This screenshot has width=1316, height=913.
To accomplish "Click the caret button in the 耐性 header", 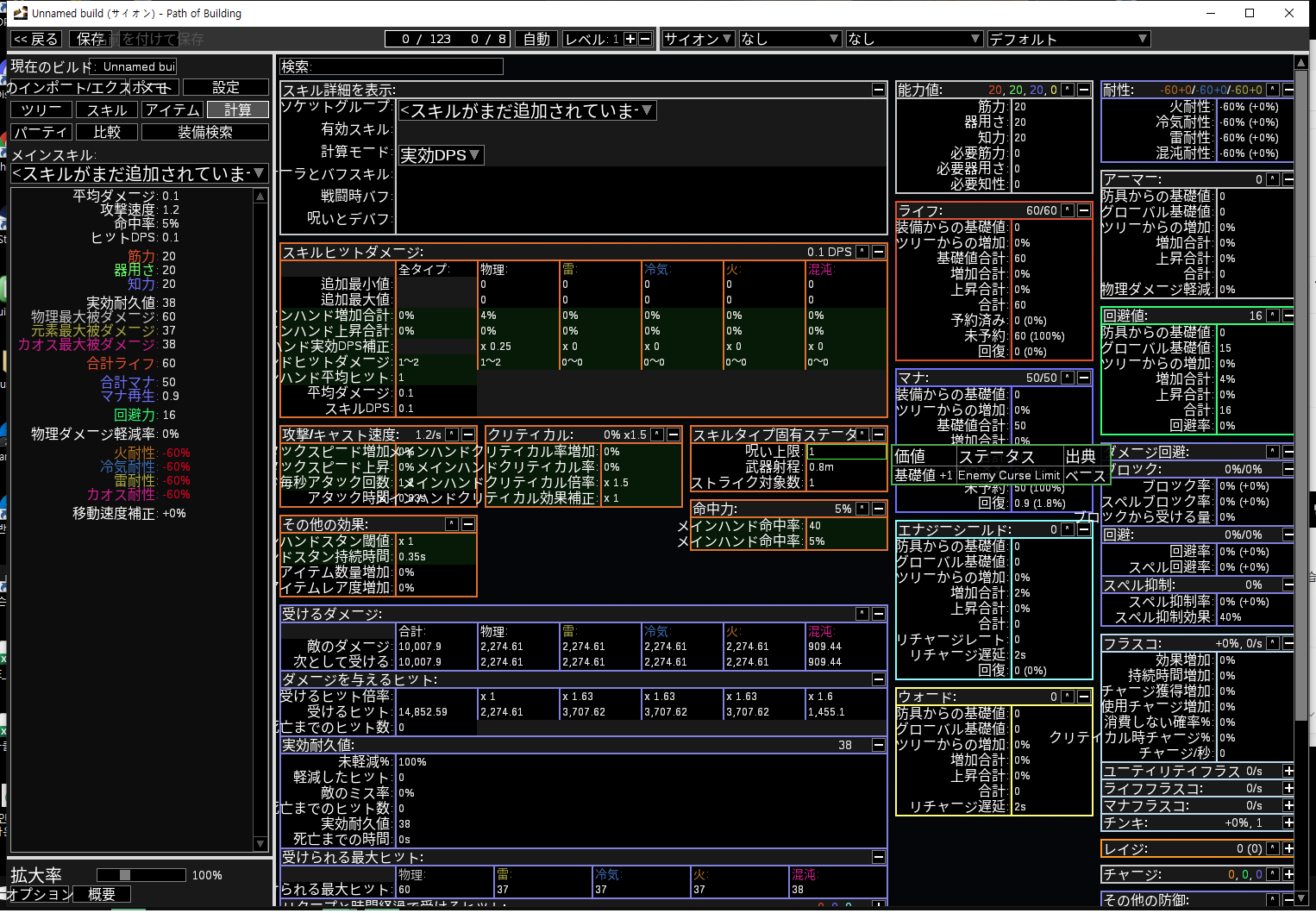I will pyautogui.click(x=1274, y=90).
